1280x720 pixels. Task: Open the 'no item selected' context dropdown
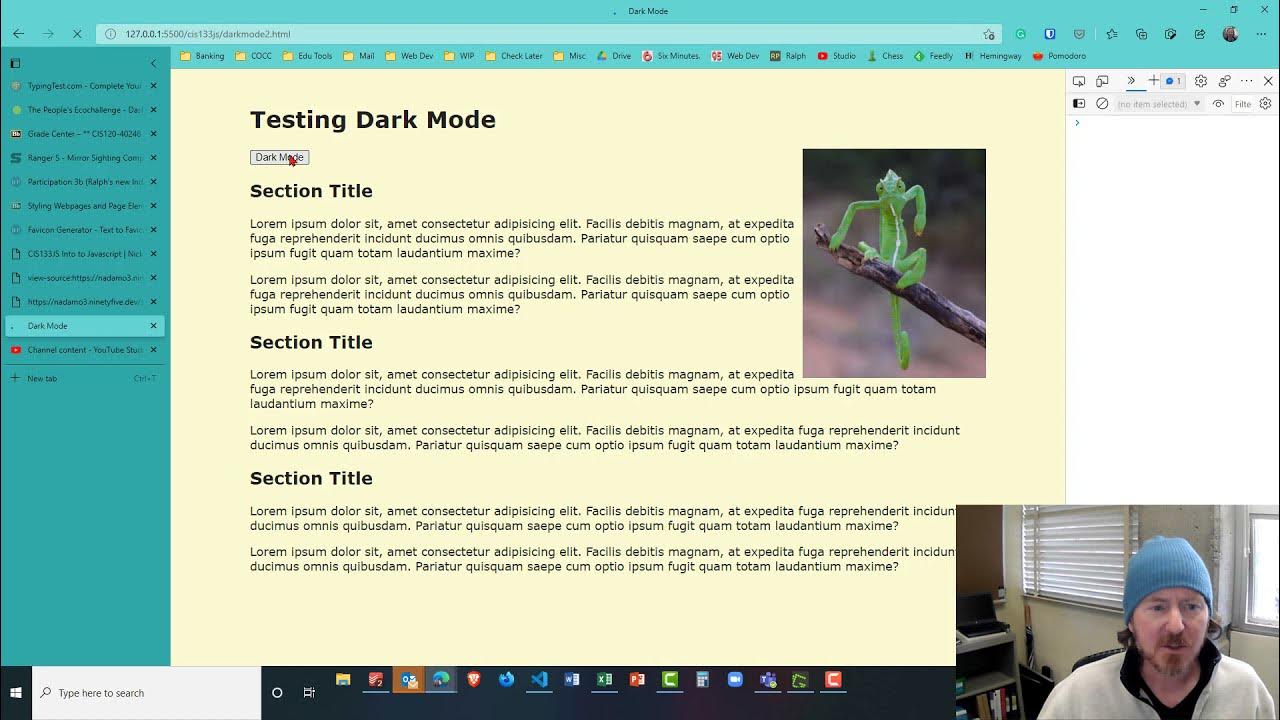(1158, 104)
